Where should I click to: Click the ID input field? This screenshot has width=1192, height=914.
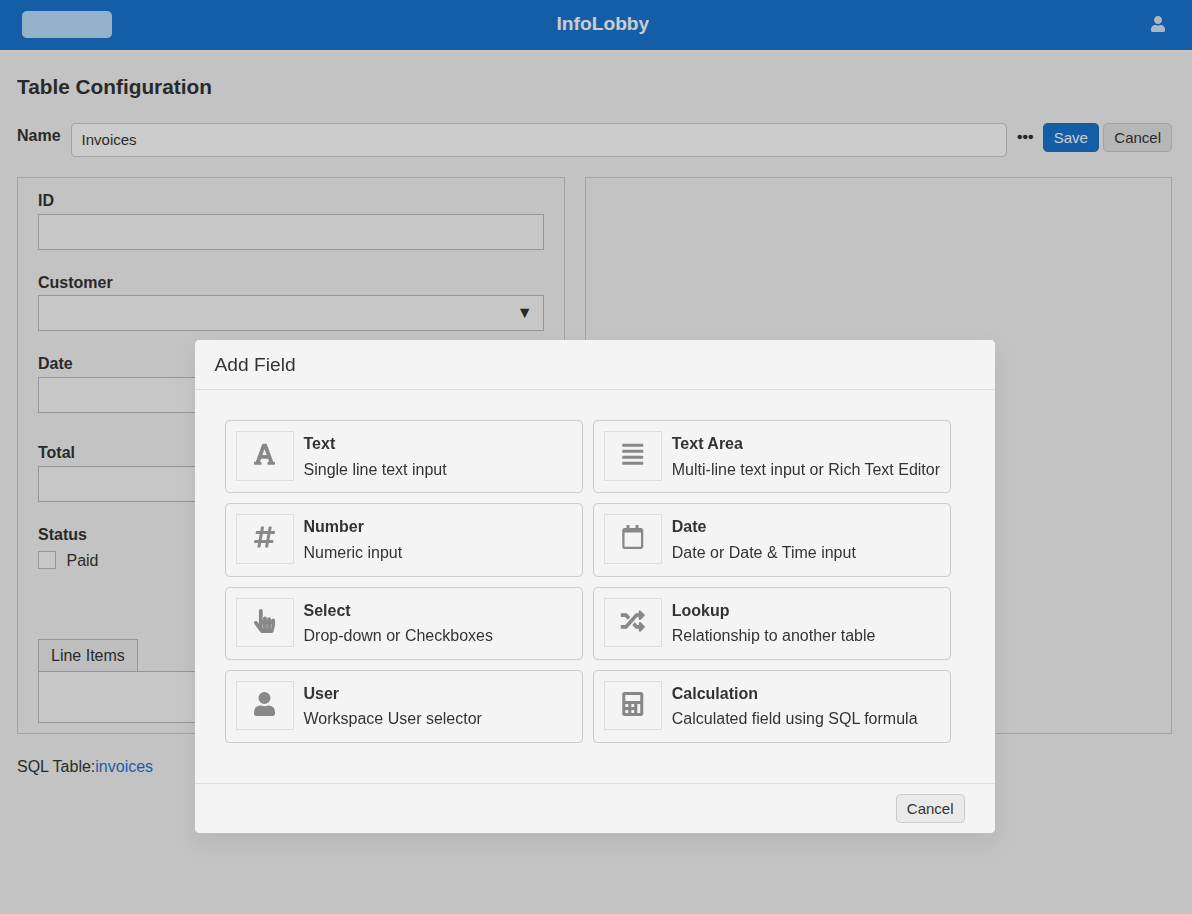[x=290, y=232]
